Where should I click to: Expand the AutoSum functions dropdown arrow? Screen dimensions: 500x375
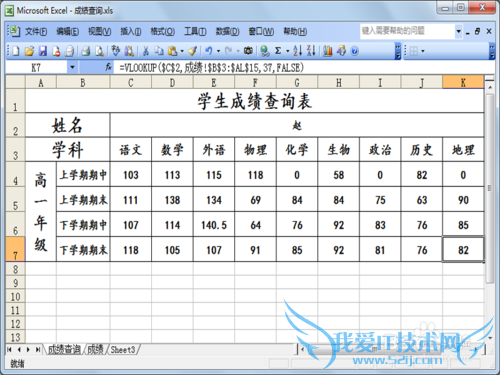287,51
